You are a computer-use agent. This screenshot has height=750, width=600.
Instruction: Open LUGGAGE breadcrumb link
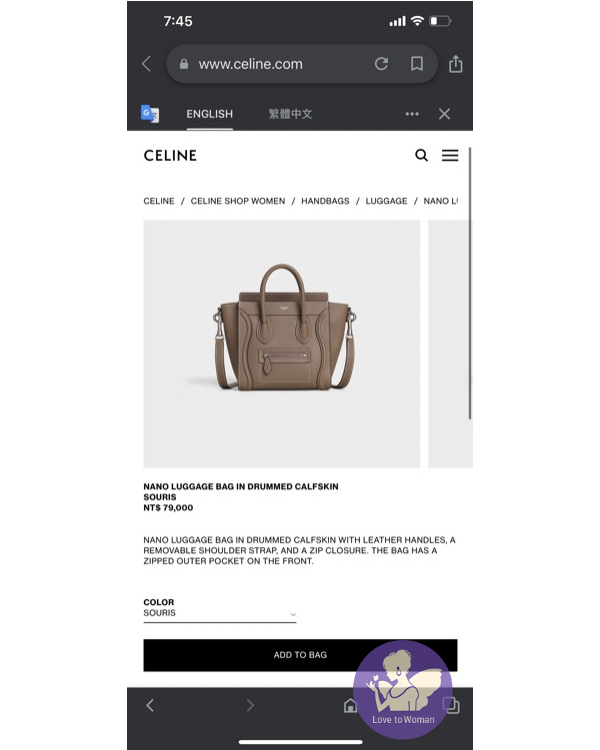tap(386, 201)
